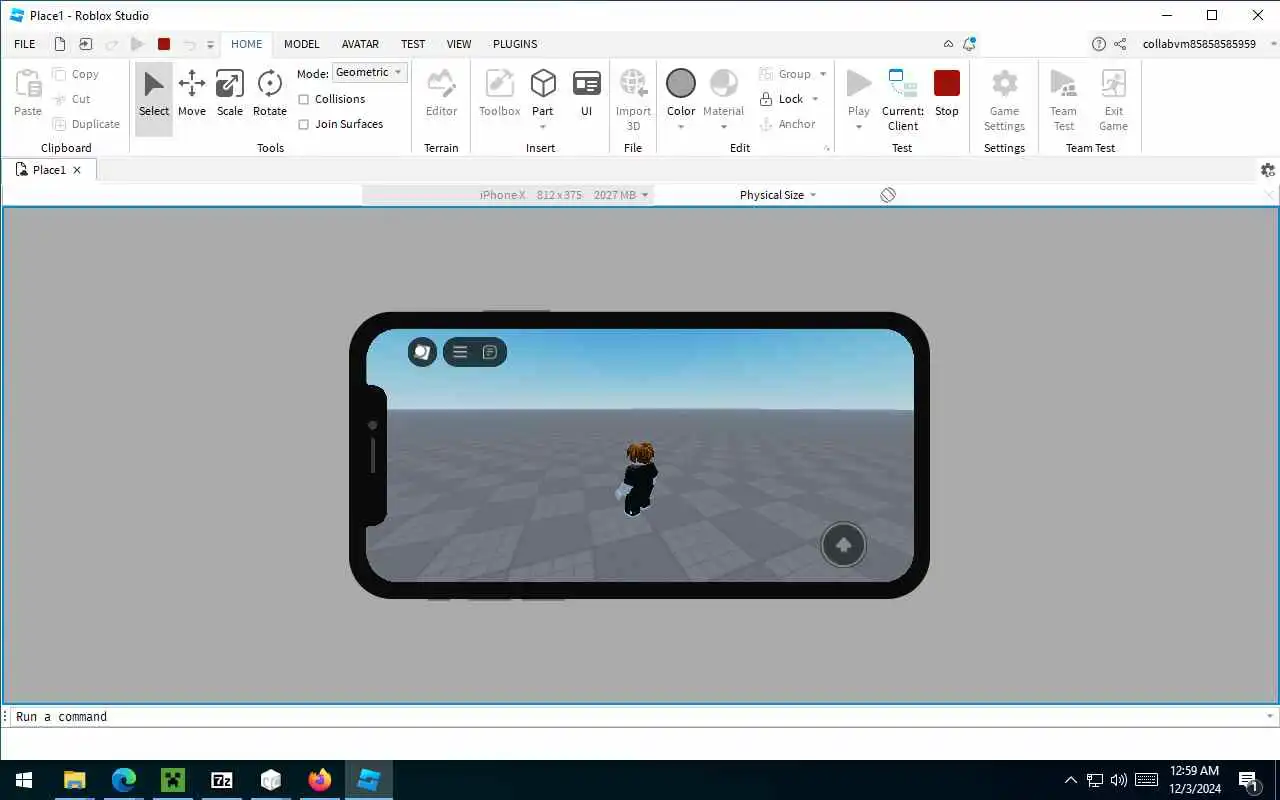This screenshot has height=800, width=1280.
Task: Open the Toolbox panel
Action: (499, 95)
